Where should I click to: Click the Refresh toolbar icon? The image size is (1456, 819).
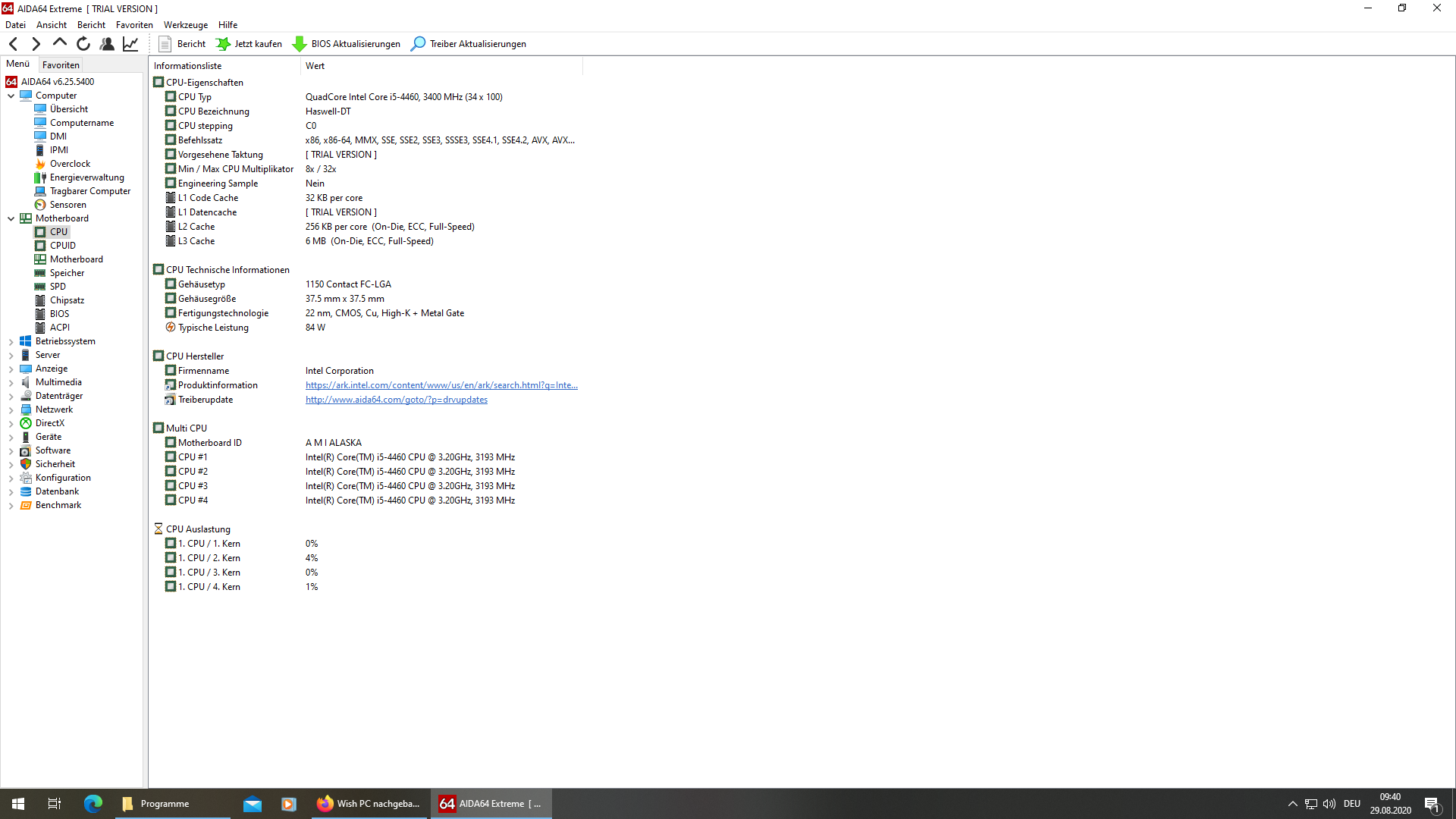click(x=83, y=44)
